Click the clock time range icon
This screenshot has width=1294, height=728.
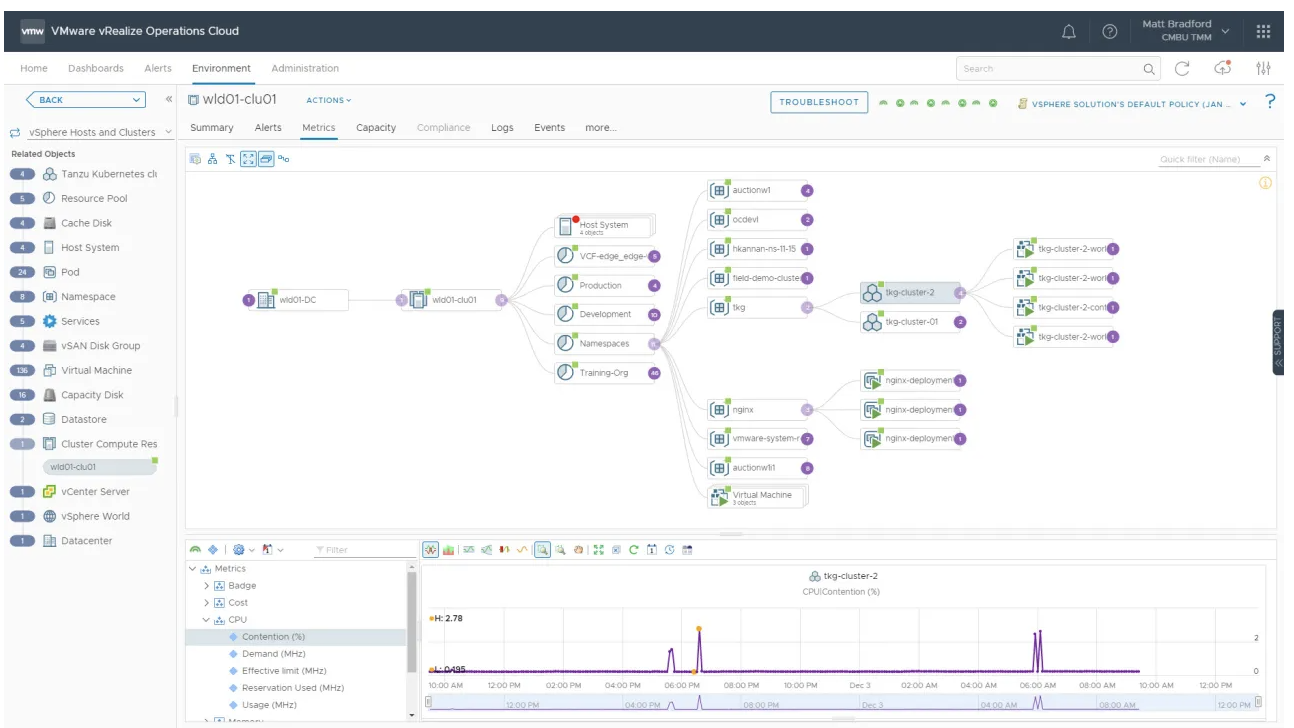tap(670, 550)
